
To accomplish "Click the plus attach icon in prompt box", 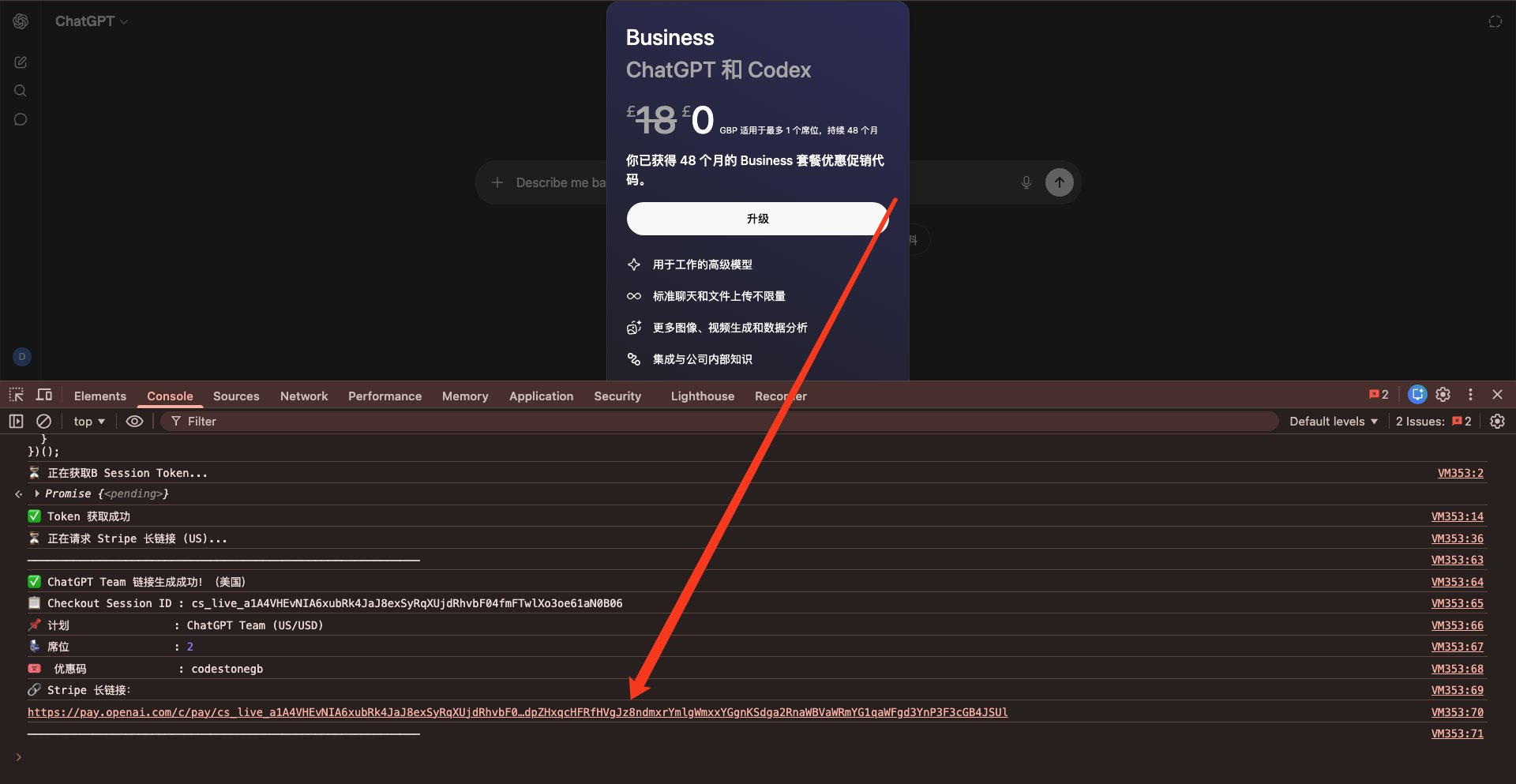I will click(x=497, y=182).
